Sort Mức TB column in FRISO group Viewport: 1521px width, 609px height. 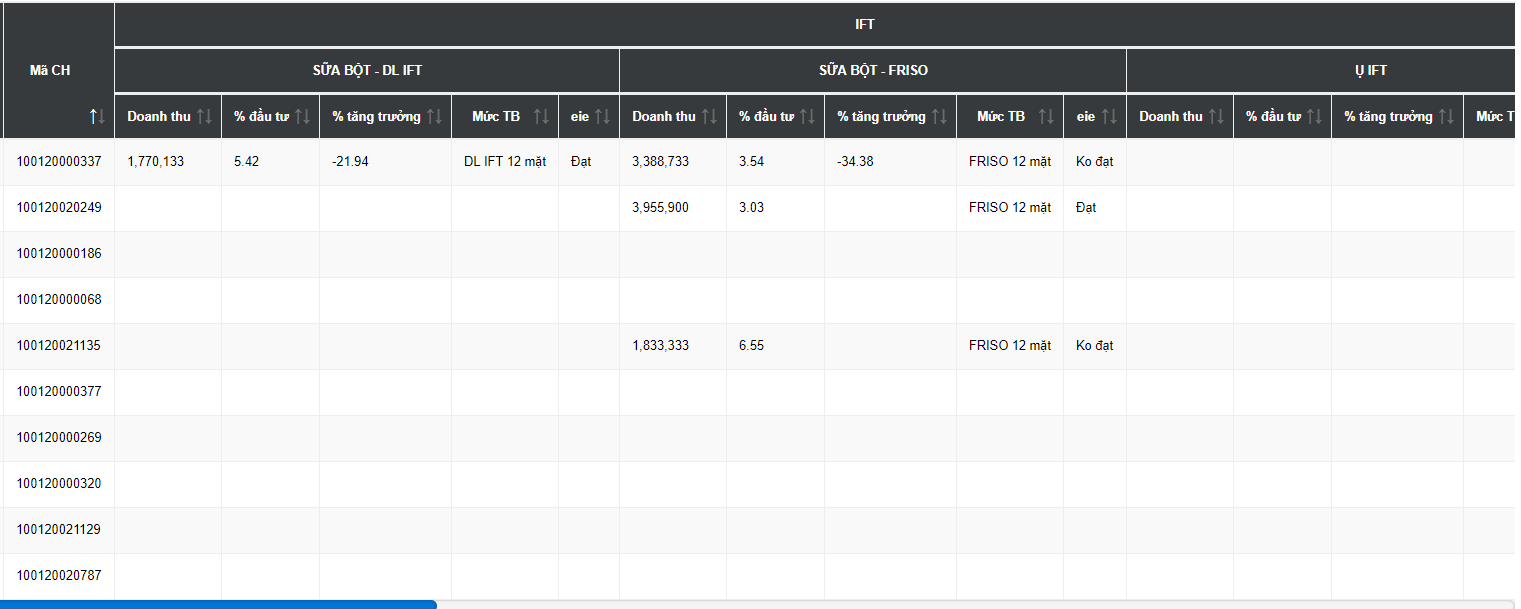click(1046, 117)
